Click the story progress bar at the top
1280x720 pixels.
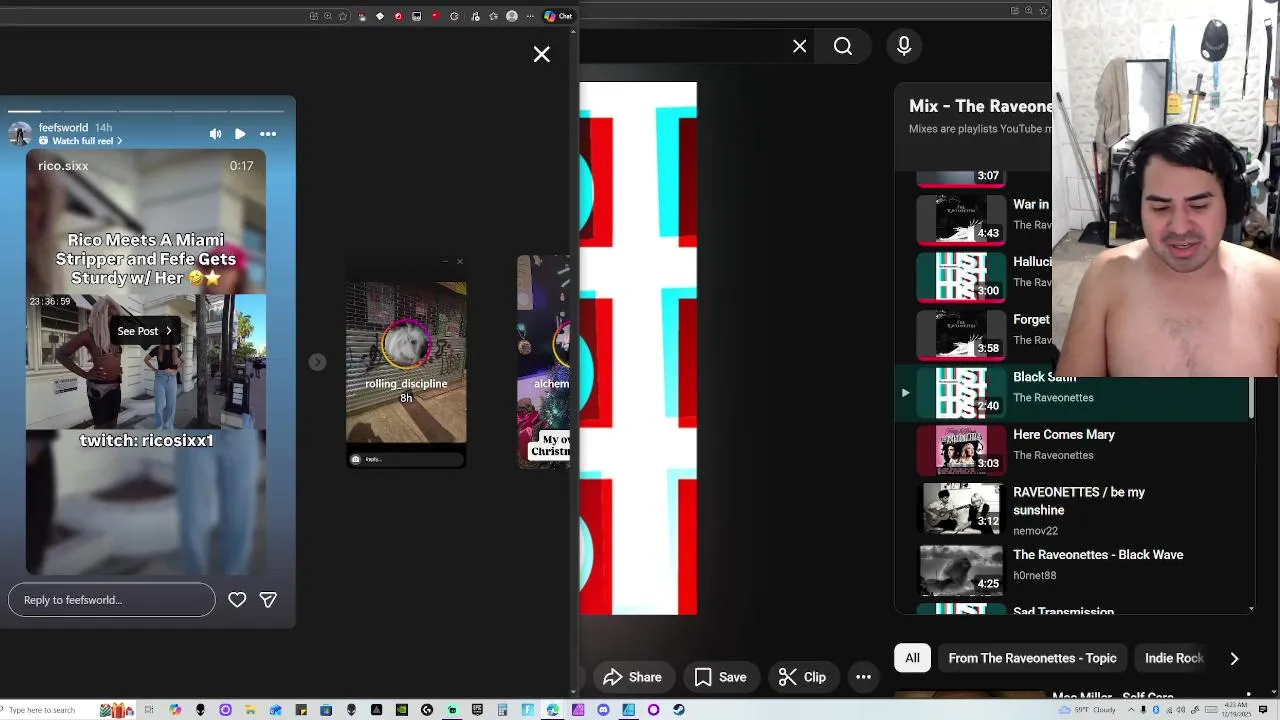point(147,111)
